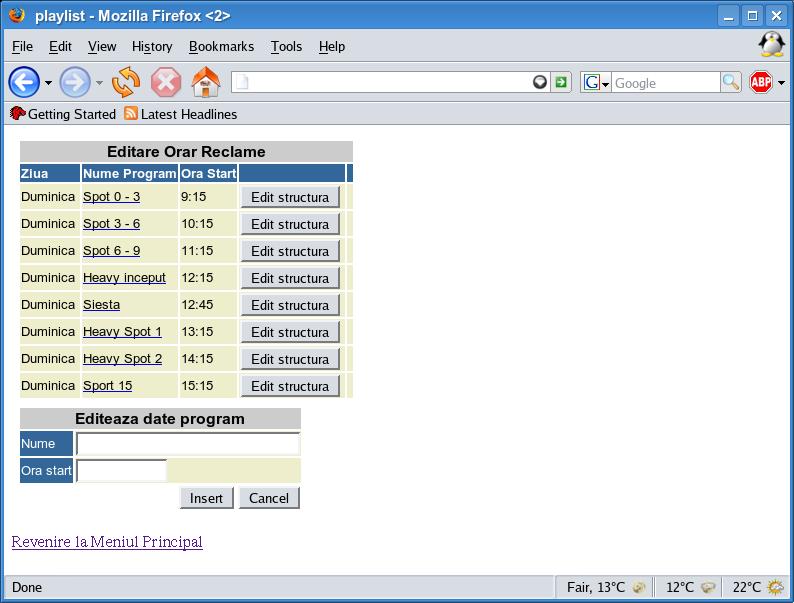Click Edit structura for Heavy Spot 2
Screen dimensions: 794x603
pyautogui.click(x=290, y=359)
